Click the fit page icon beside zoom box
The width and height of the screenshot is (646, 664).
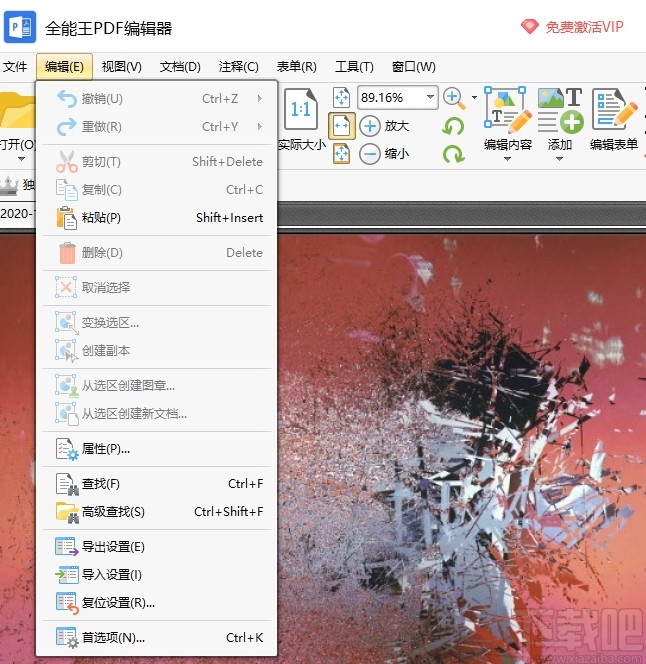click(x=341, y=98)
